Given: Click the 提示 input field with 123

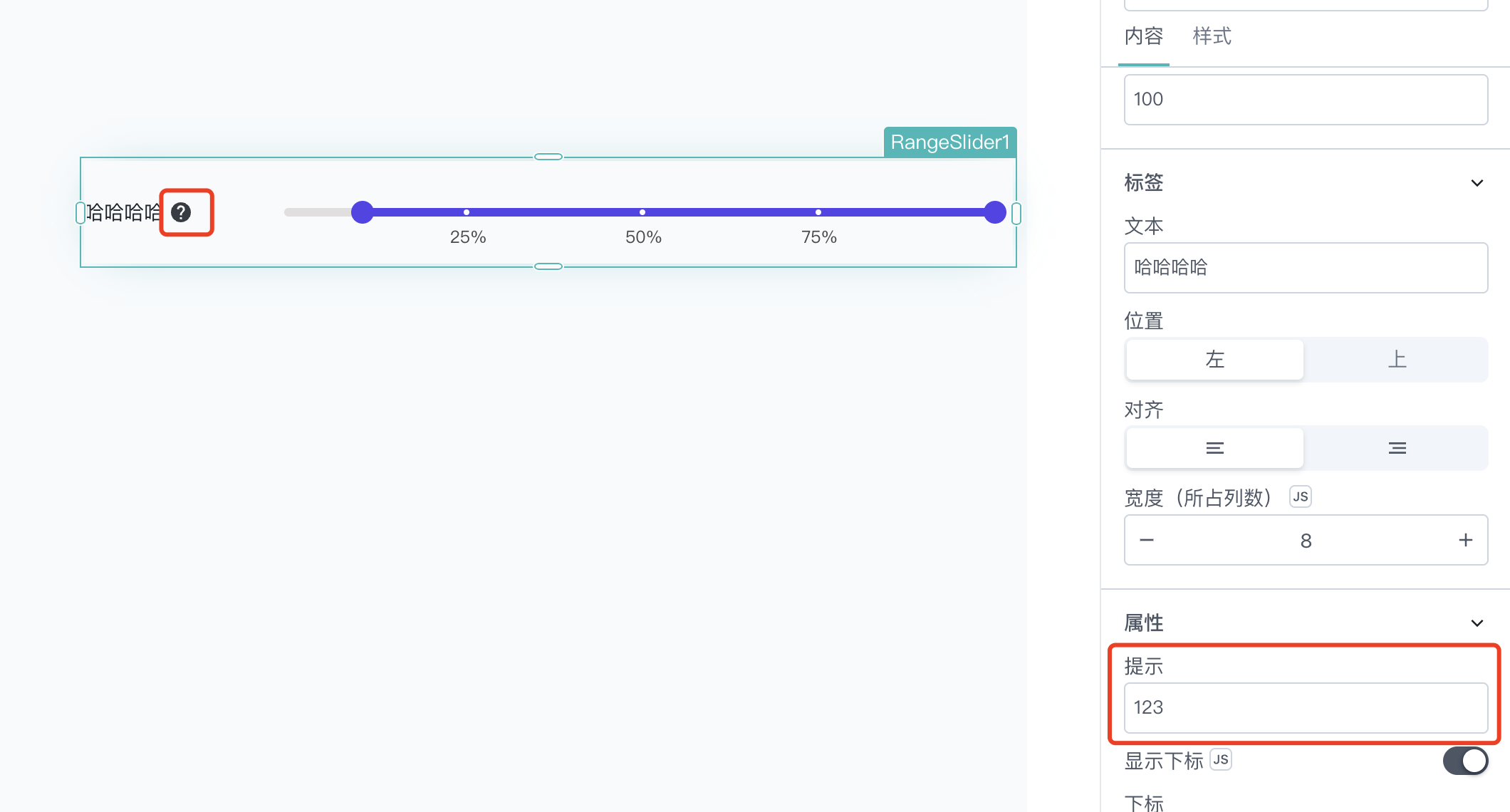Looking at the screenshot, I should (x=1306, y=708).
